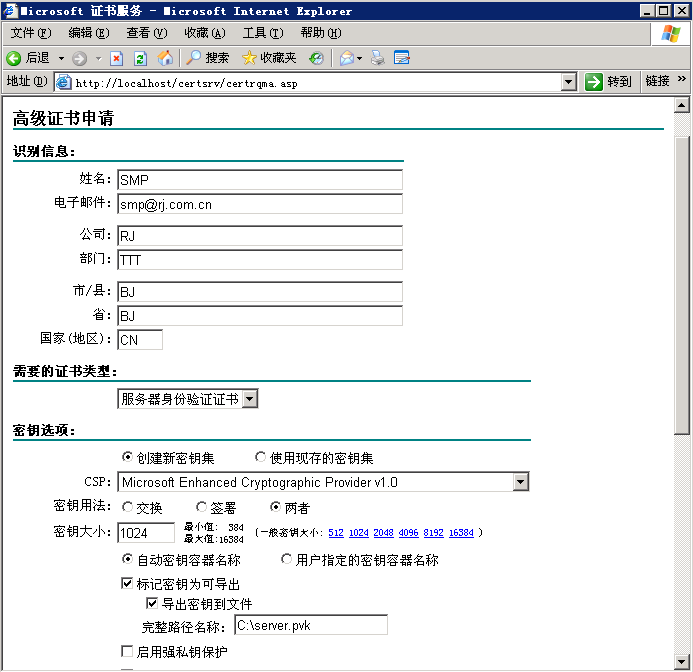Image resolution: width=693 pixels, height=672 pixels.
Task: Go to Home page icon
Action: [165, 58]
